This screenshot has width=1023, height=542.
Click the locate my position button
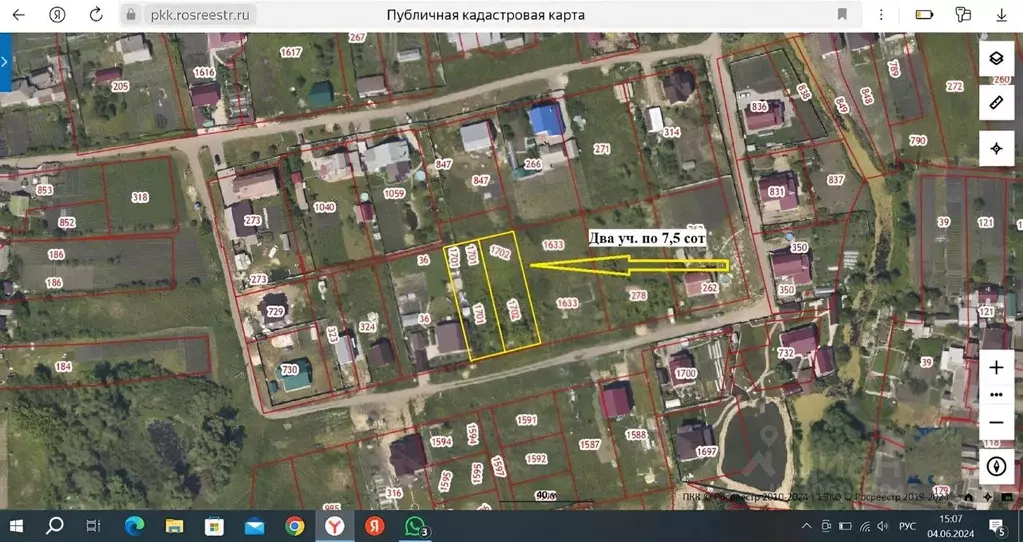click(x=996, y=149)
